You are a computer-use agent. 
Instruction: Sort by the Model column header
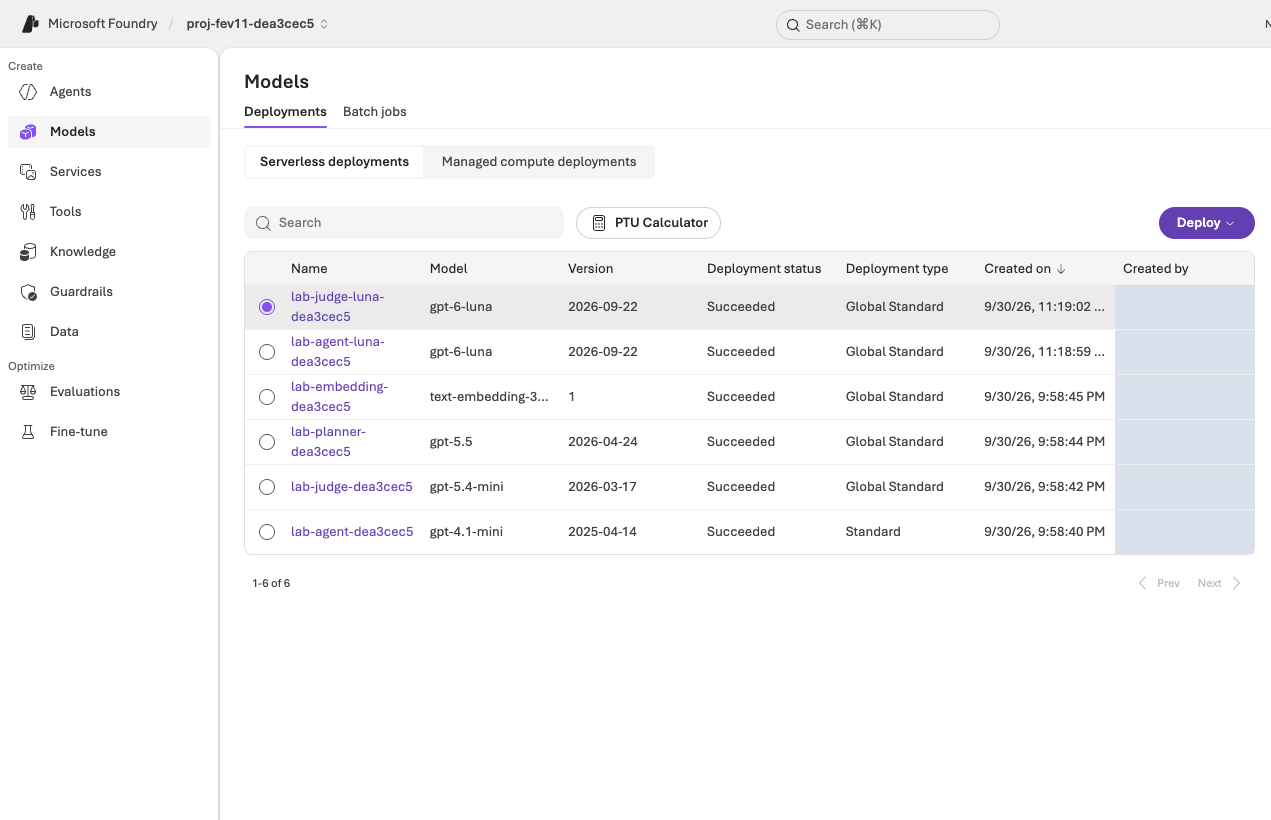point(448,269)
